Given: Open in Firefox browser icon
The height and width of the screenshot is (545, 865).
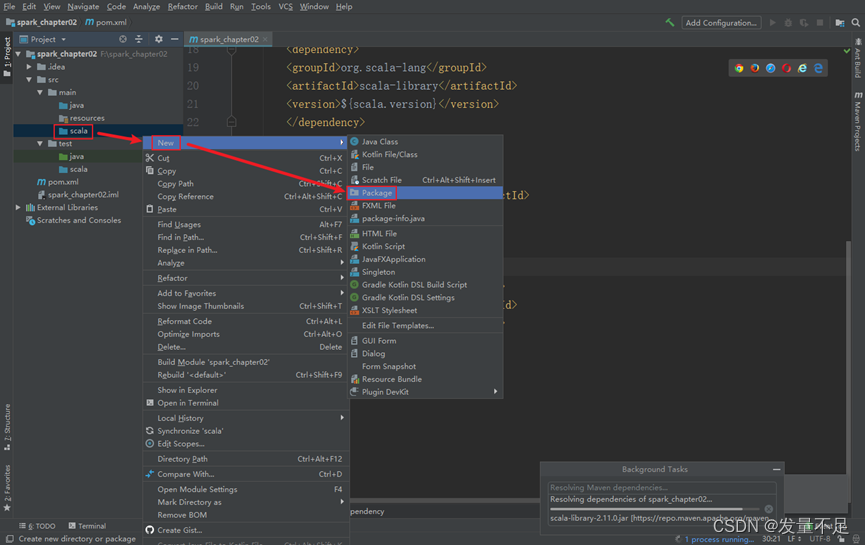Looking at the screenshot, I should click(x=755, y=68).
